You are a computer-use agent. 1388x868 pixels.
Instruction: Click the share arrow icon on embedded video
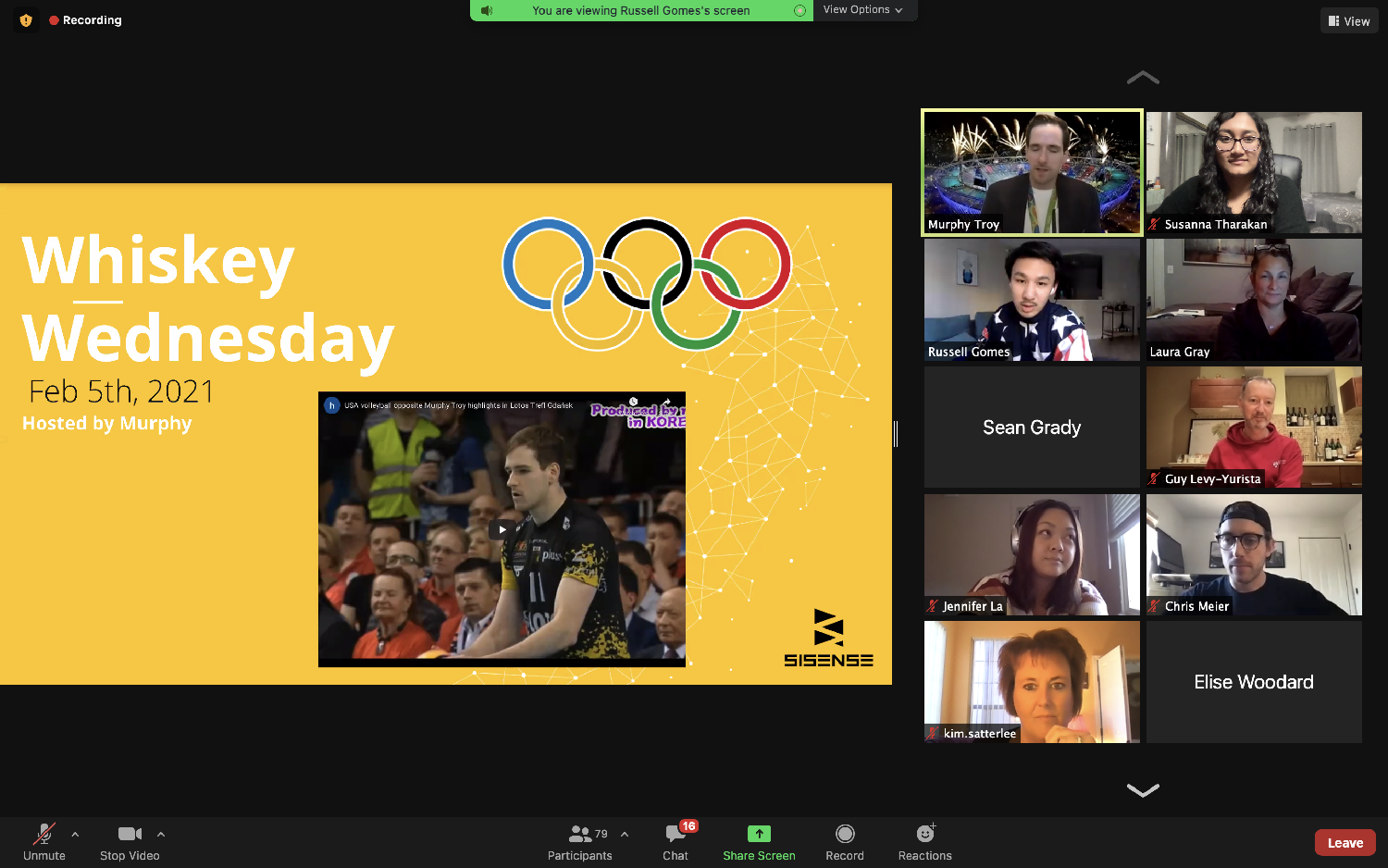(x=667, y=403)
